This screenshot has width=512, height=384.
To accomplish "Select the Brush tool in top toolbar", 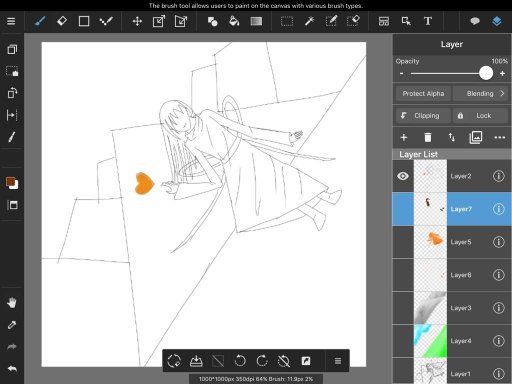I will [40, 22].
